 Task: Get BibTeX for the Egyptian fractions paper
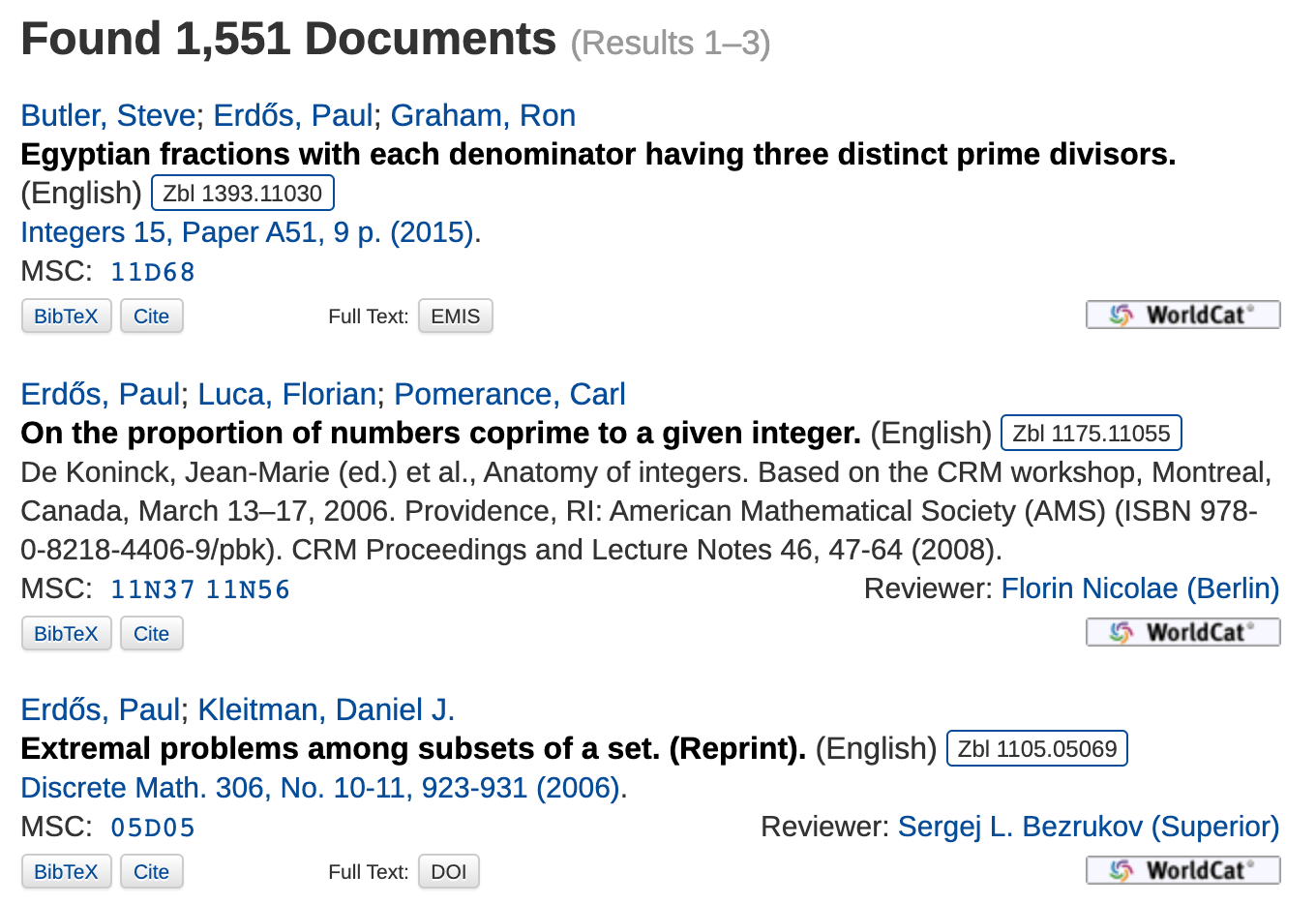pyautogui.click(x=67, y=316)
